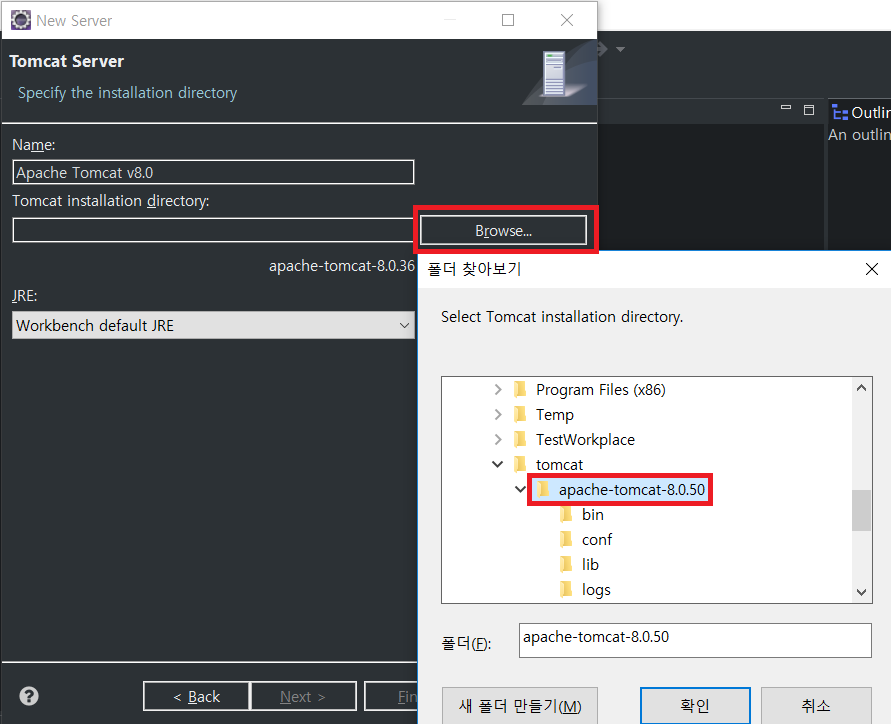
Task: Click the tomcat folder icon
Action: pyautogui.click(x=520, y=464)
